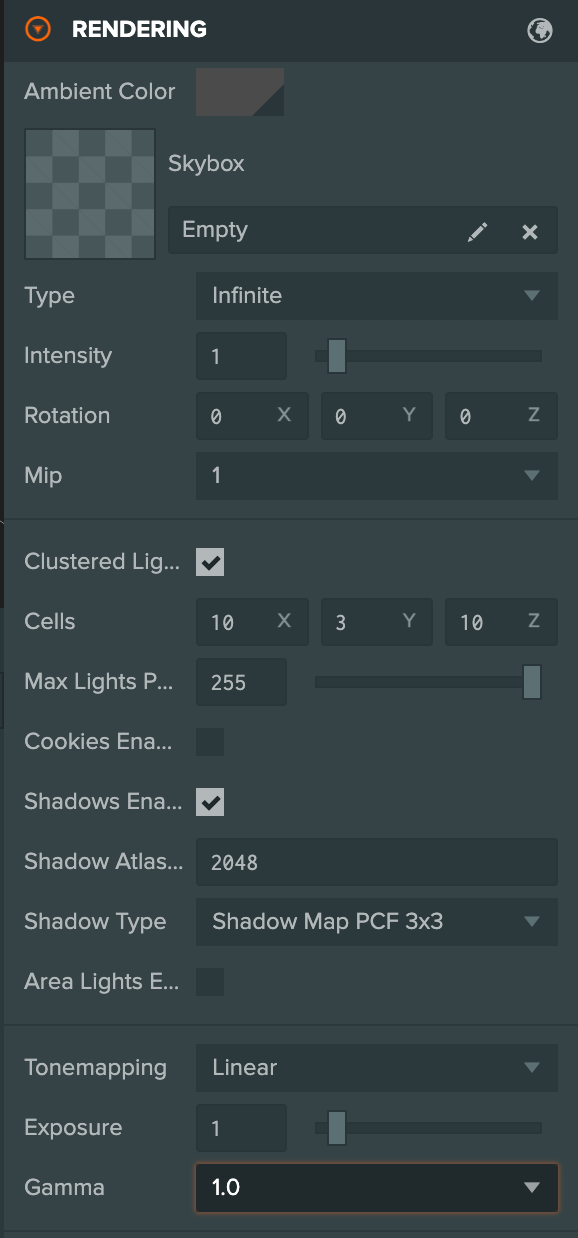Viewport: 578px width, 1238px height.
Task: Clear the Skybox asset with X icon
Action: pyautogui.click(x=530, y=231)
